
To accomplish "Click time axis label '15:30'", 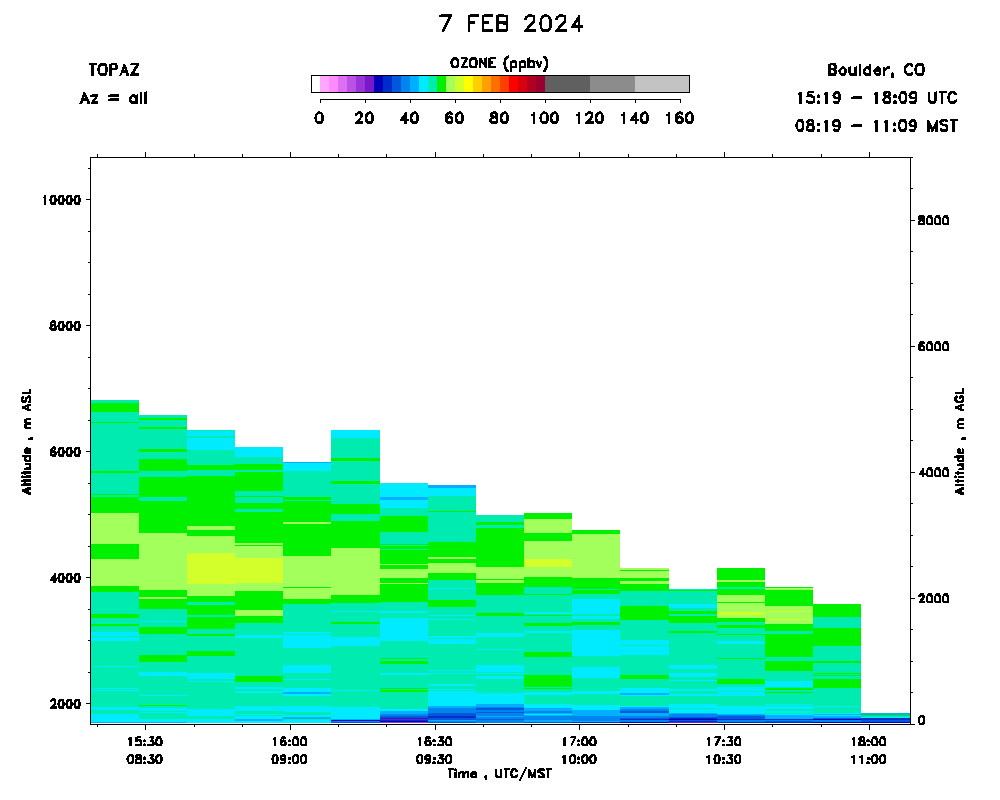I will (145, 741).
